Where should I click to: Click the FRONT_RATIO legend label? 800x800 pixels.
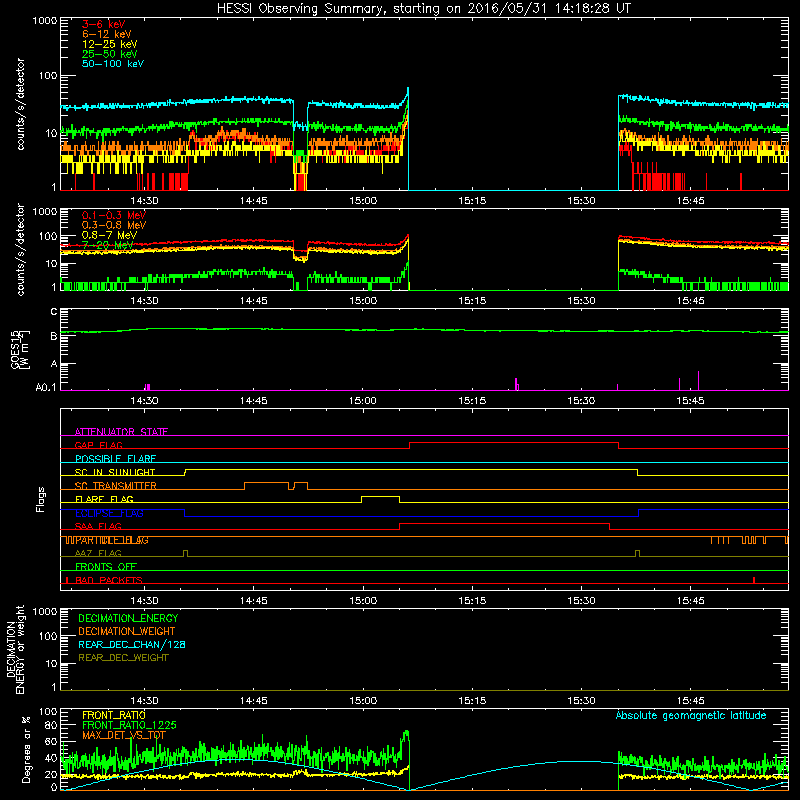click(x=114, y=715)
